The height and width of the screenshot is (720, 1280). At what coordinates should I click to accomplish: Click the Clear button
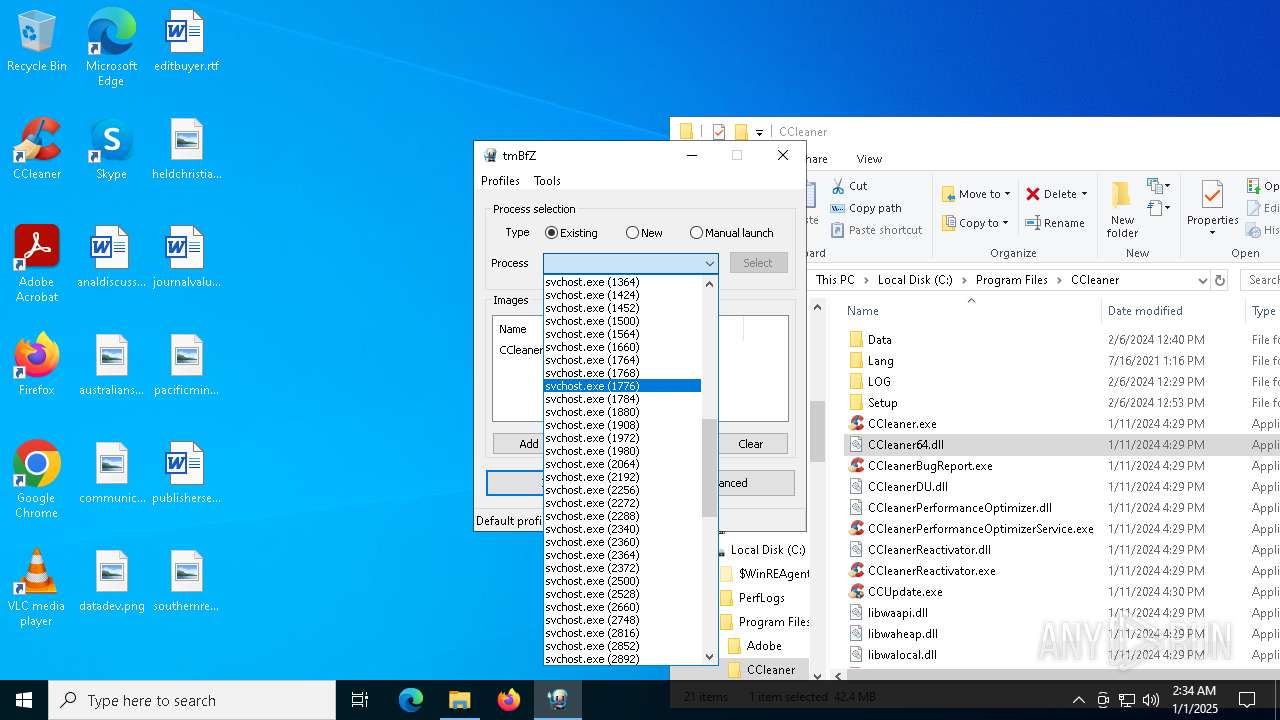[750, 444]
